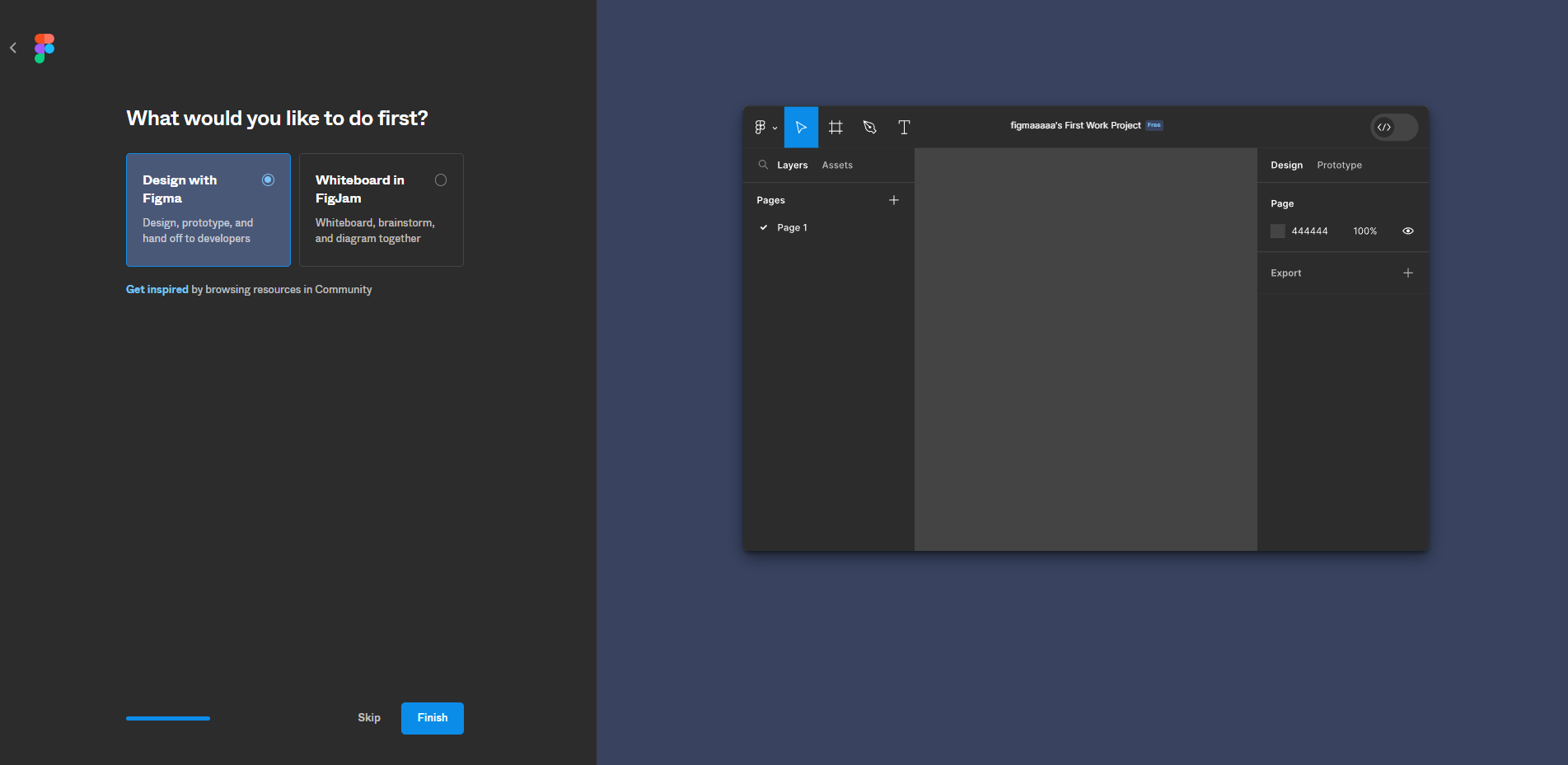
Task: Click the onboarding progress bar
Action: click(x=168, y=718)
